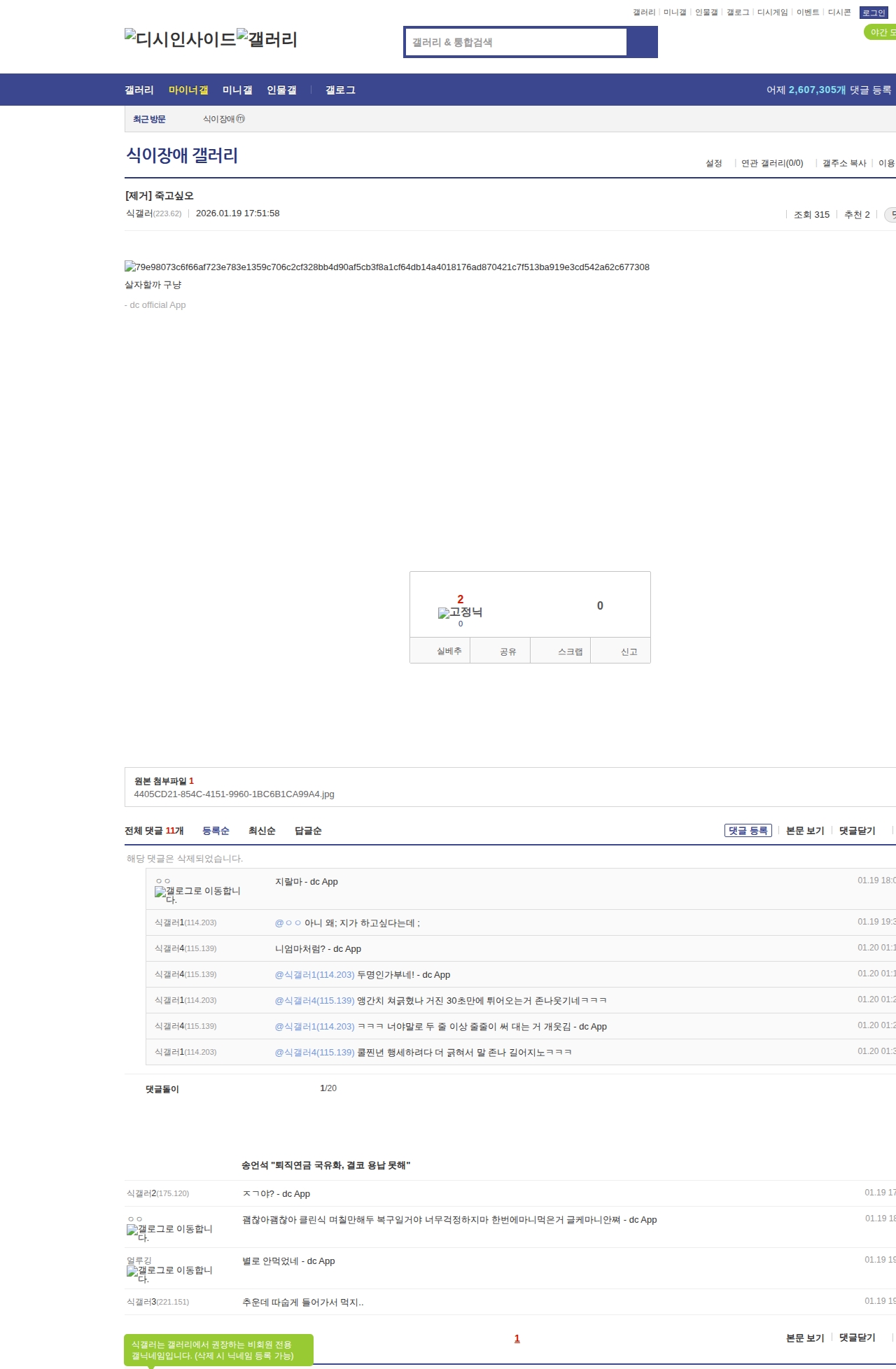Image resolution: width=896 pixels, height=1369 pixels.
Task: Click nickname 식갤러4(115.139) on the 니엄마처럼 comment
Action: 185,948
